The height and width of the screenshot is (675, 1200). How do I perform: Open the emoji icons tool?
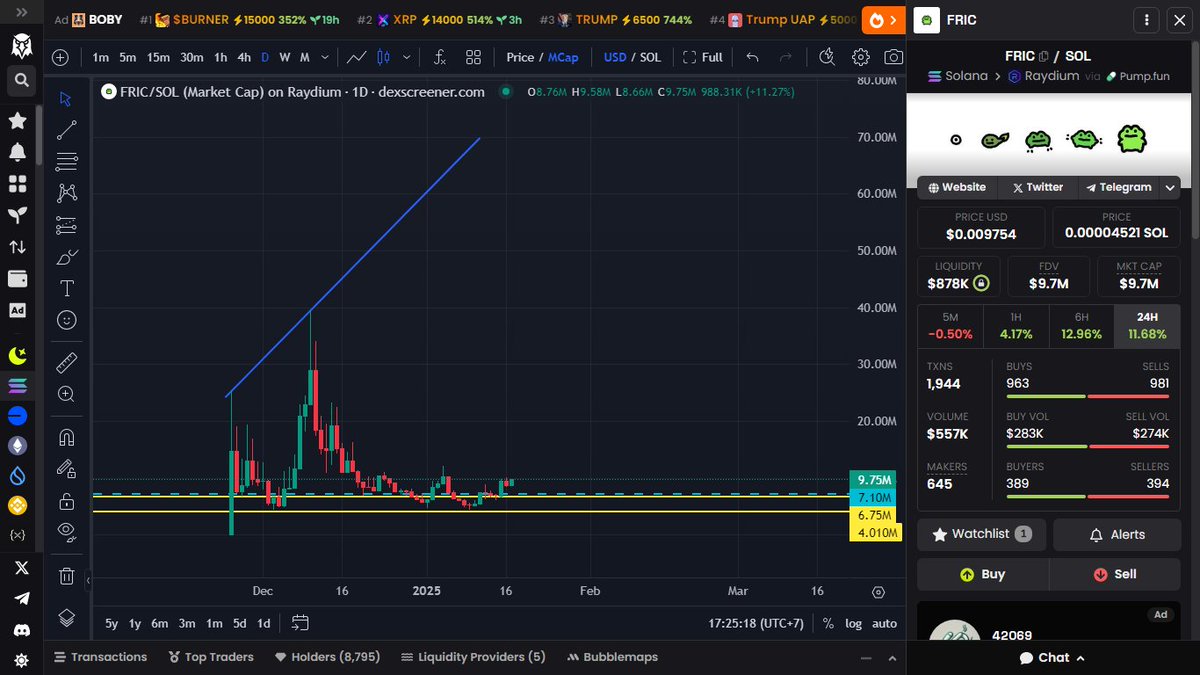coord(66,320)
